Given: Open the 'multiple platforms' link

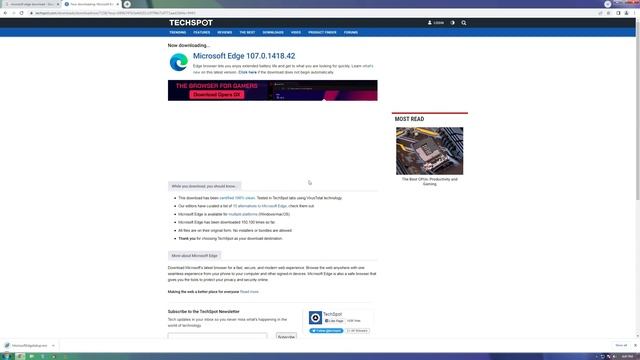Looking at the screenshot, I should click(x=243, y=214).
